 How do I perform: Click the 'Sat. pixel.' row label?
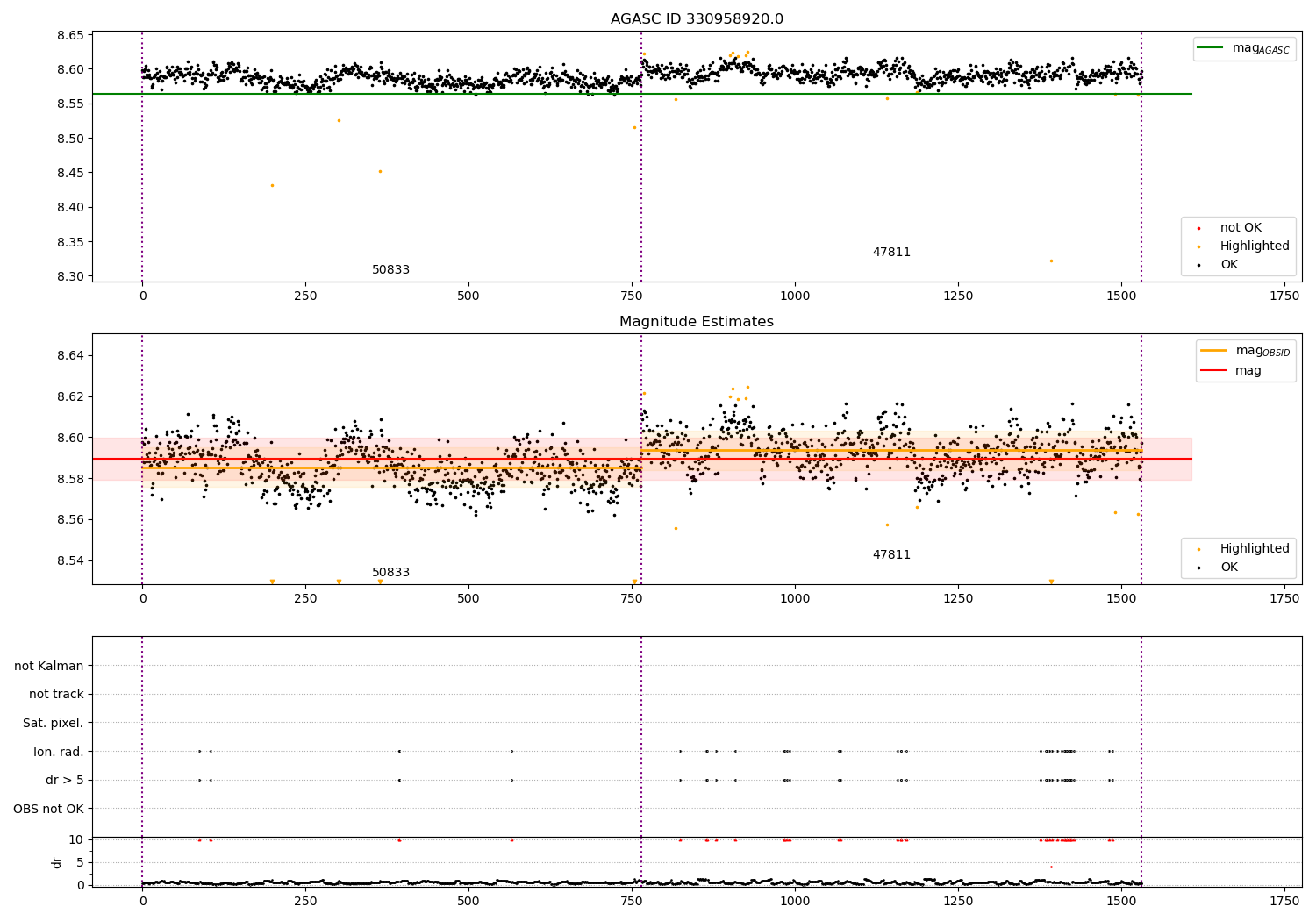tap(54, 724)
